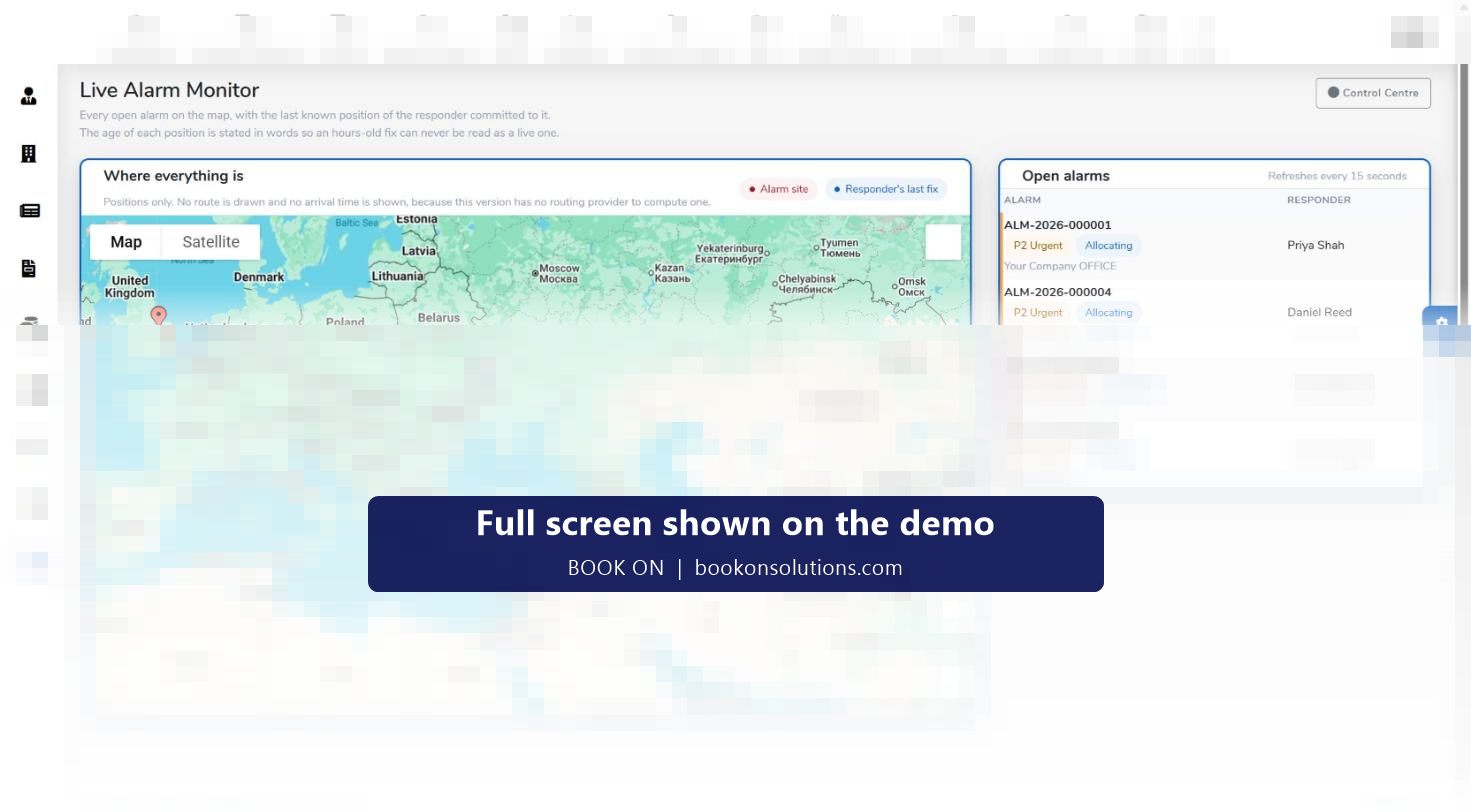1471x812 pixels.
Task: Open alarm ALM-2026-000001
Action: click(1057, 225)
